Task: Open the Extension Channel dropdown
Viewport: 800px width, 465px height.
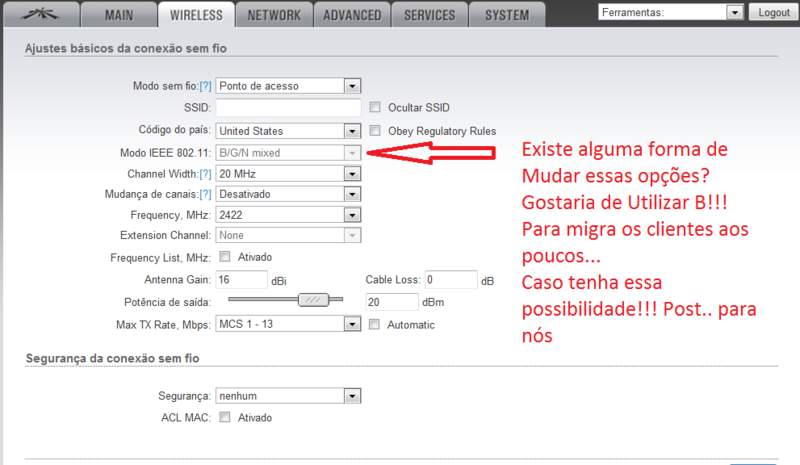Action: pyautogui.click(x=288, y=235)
